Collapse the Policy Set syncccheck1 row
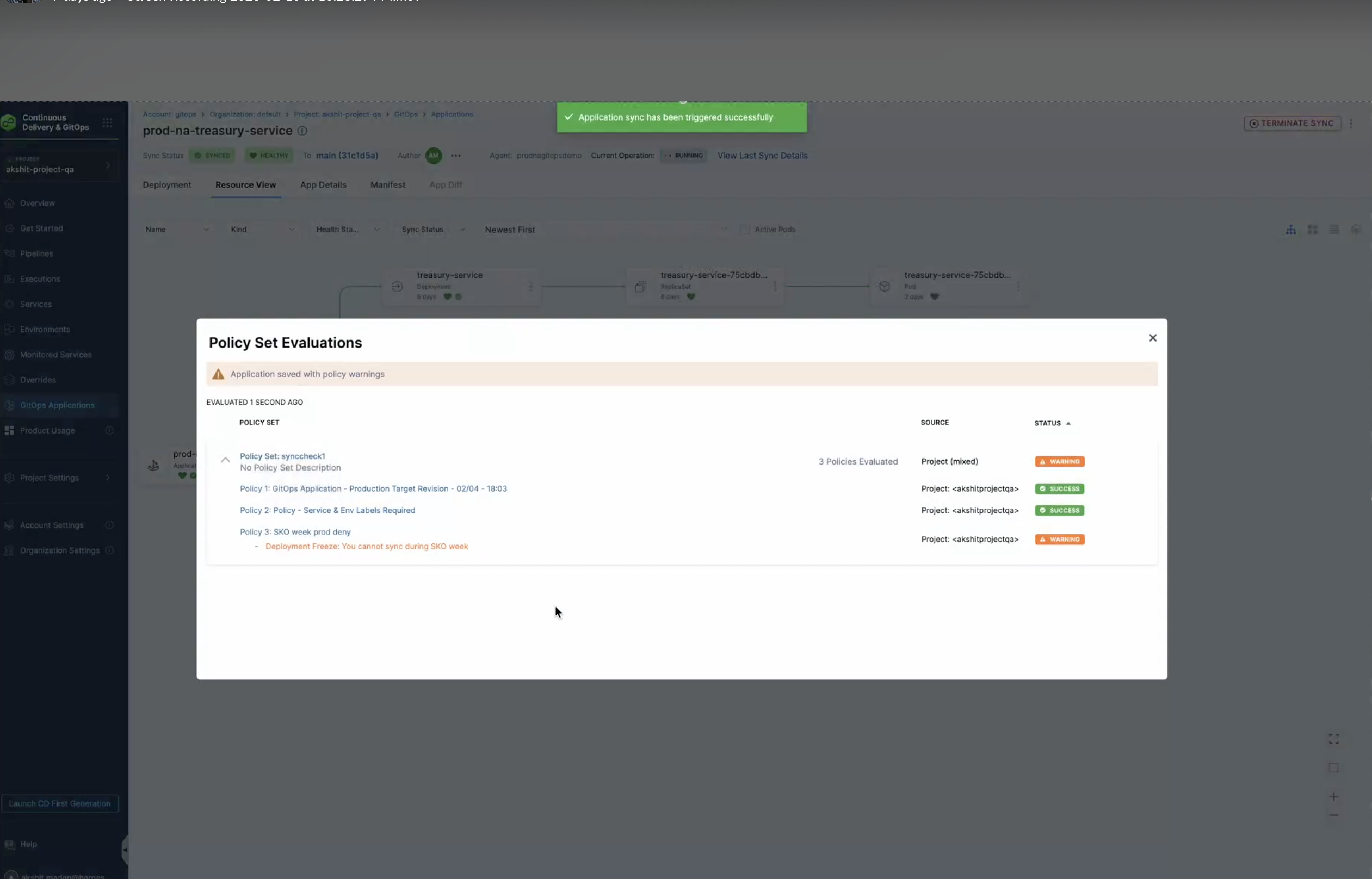The height and width of the screenshot is (879, 1372). 225,460
